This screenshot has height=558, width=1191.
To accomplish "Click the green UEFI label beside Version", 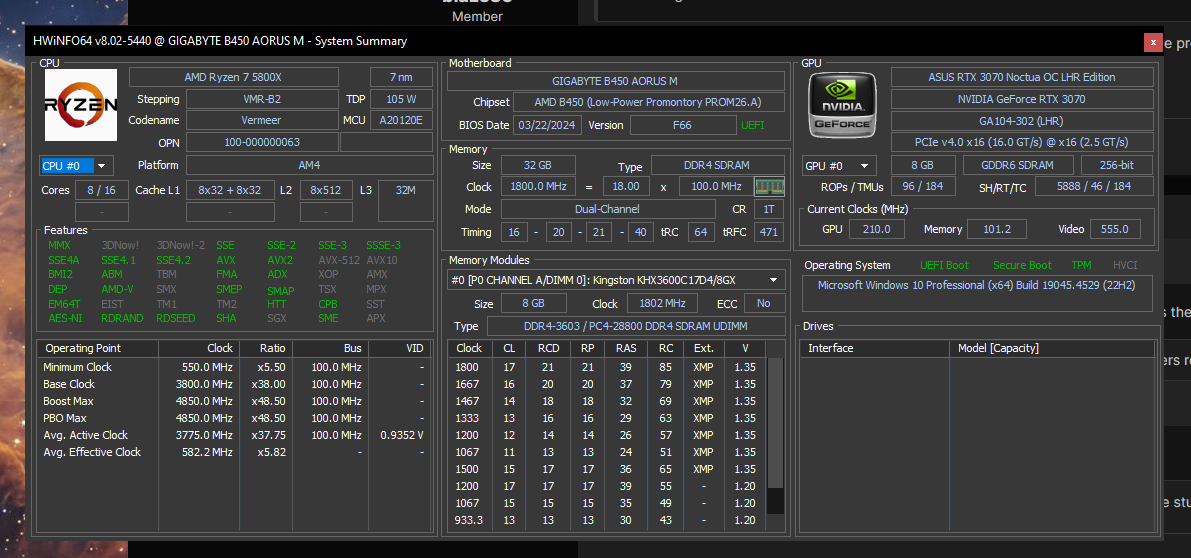I will 753,125.
